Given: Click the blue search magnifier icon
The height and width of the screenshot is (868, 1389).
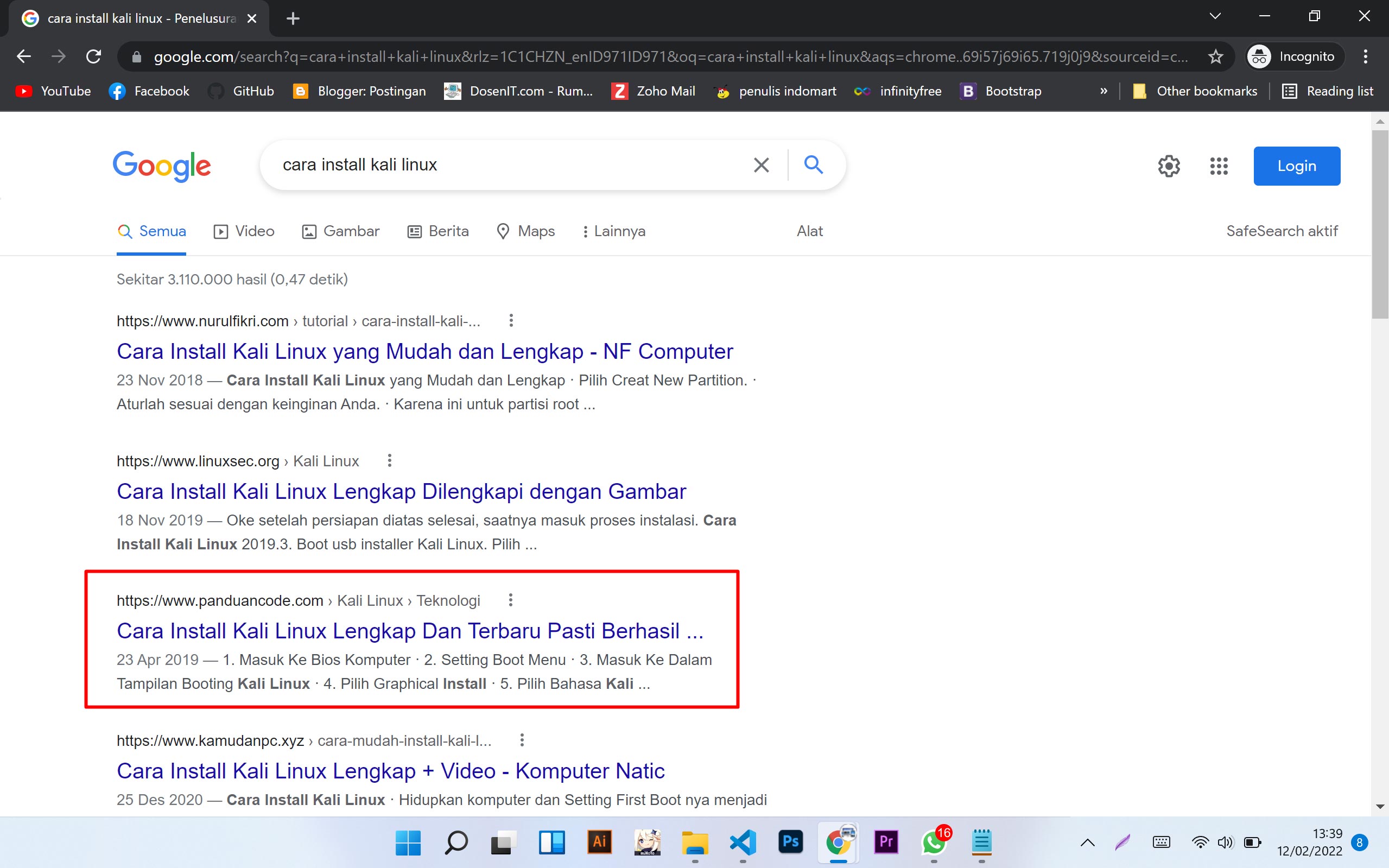Looking at the screenshot, I should tap(813, 165).
